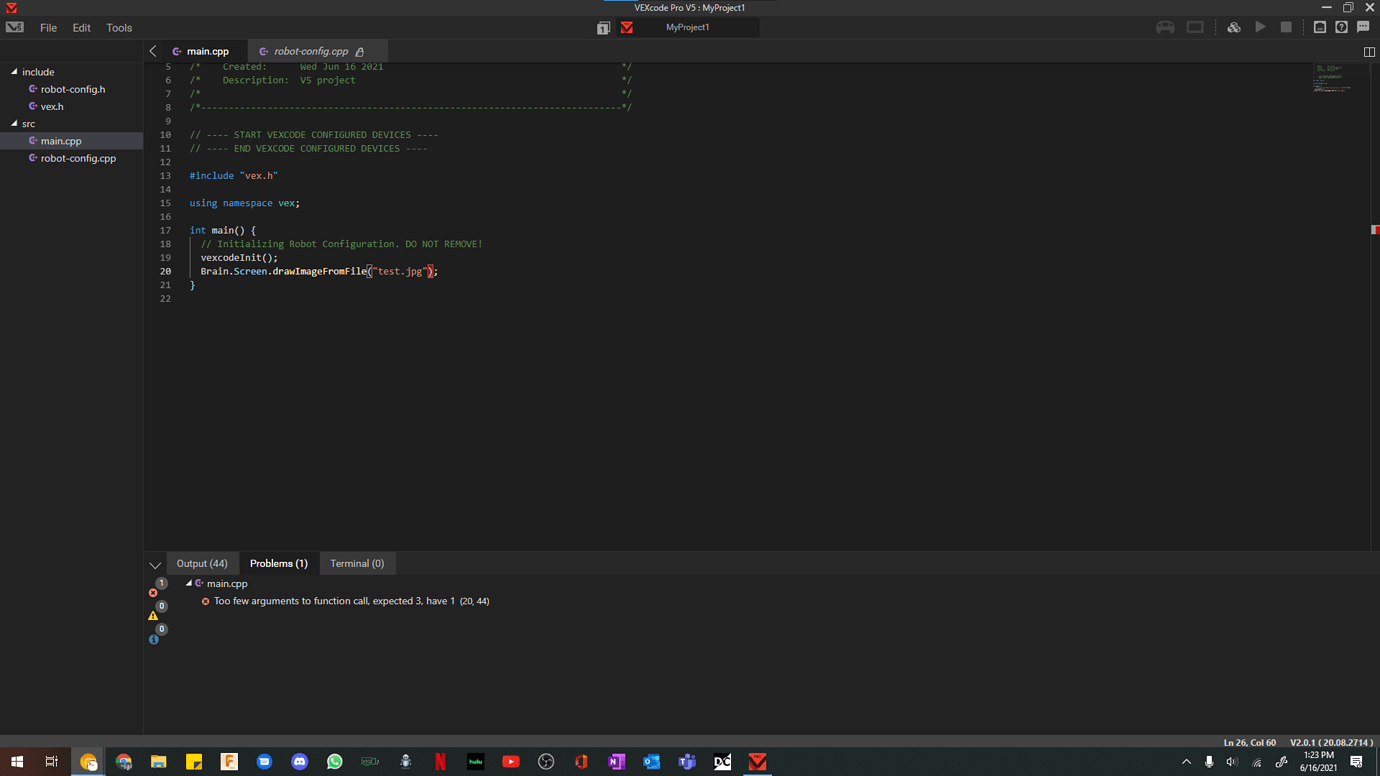Open help via the question mark icon
1380x776 pixels.
coord(1341,27)
